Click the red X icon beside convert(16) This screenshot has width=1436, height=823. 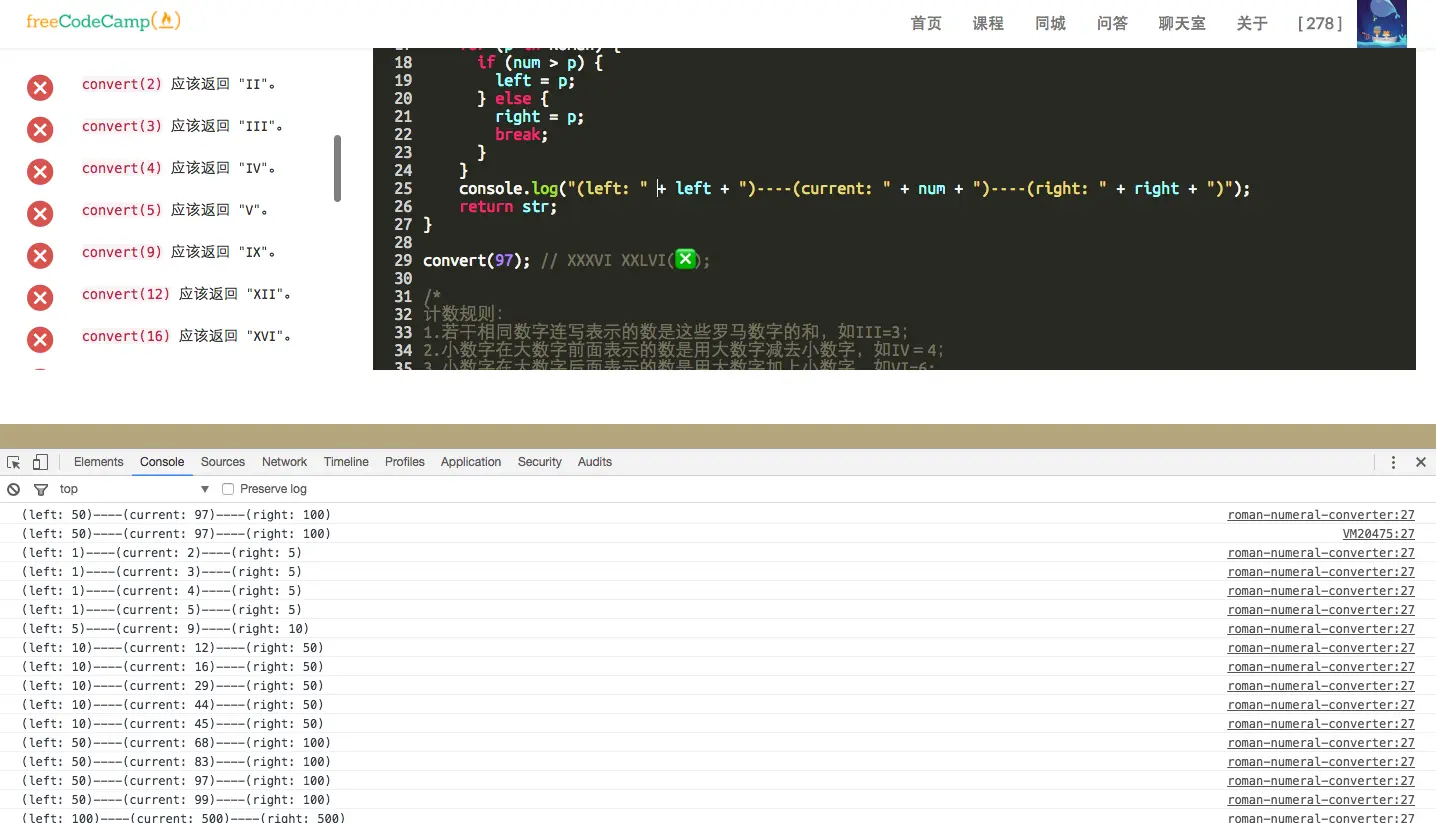point(40,340)
